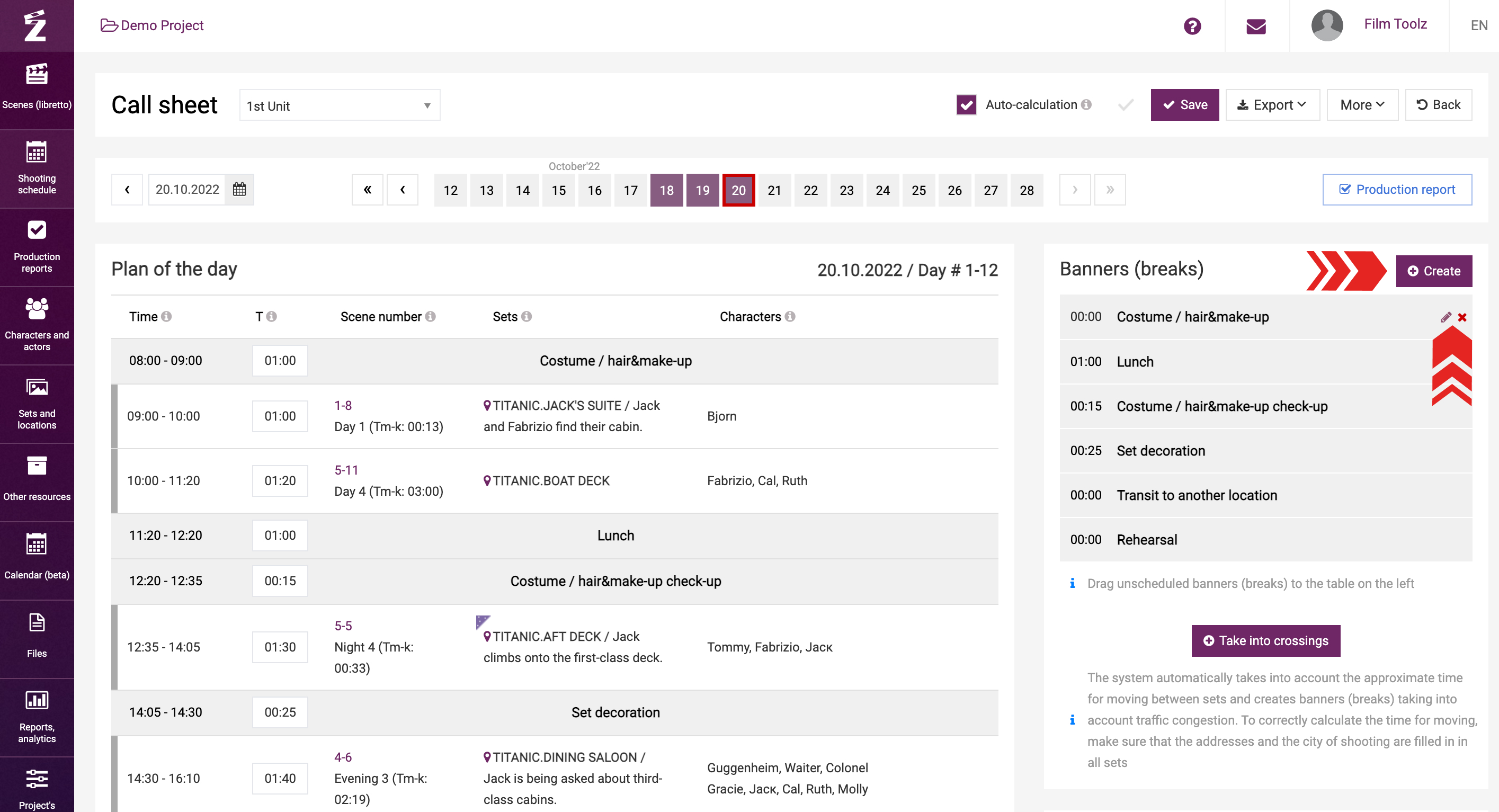Select day 21 in the date strip
Viewport: 1499px width, 812px height.
pos(774,190)
